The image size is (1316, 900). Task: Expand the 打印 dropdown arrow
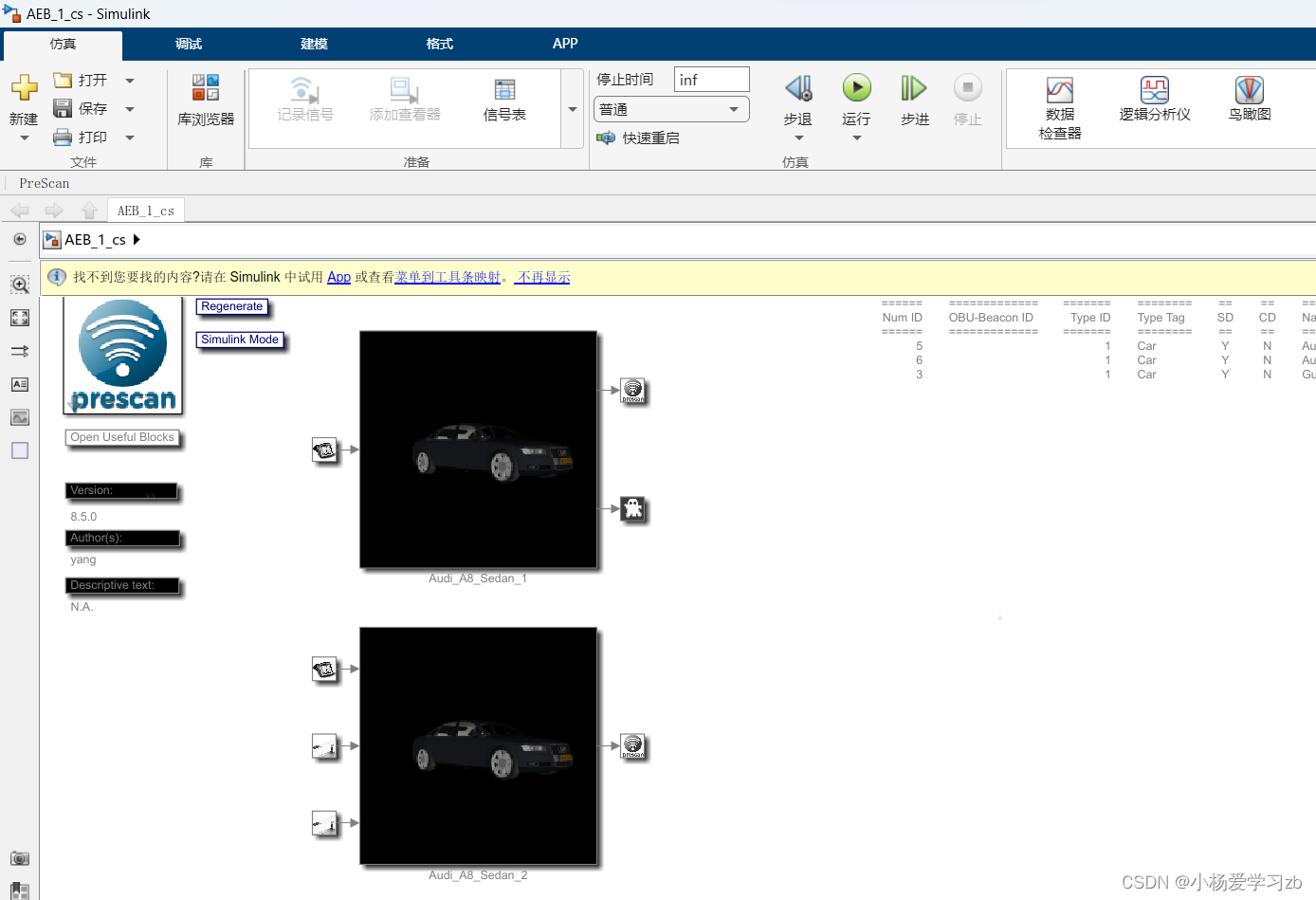[130, 138]
